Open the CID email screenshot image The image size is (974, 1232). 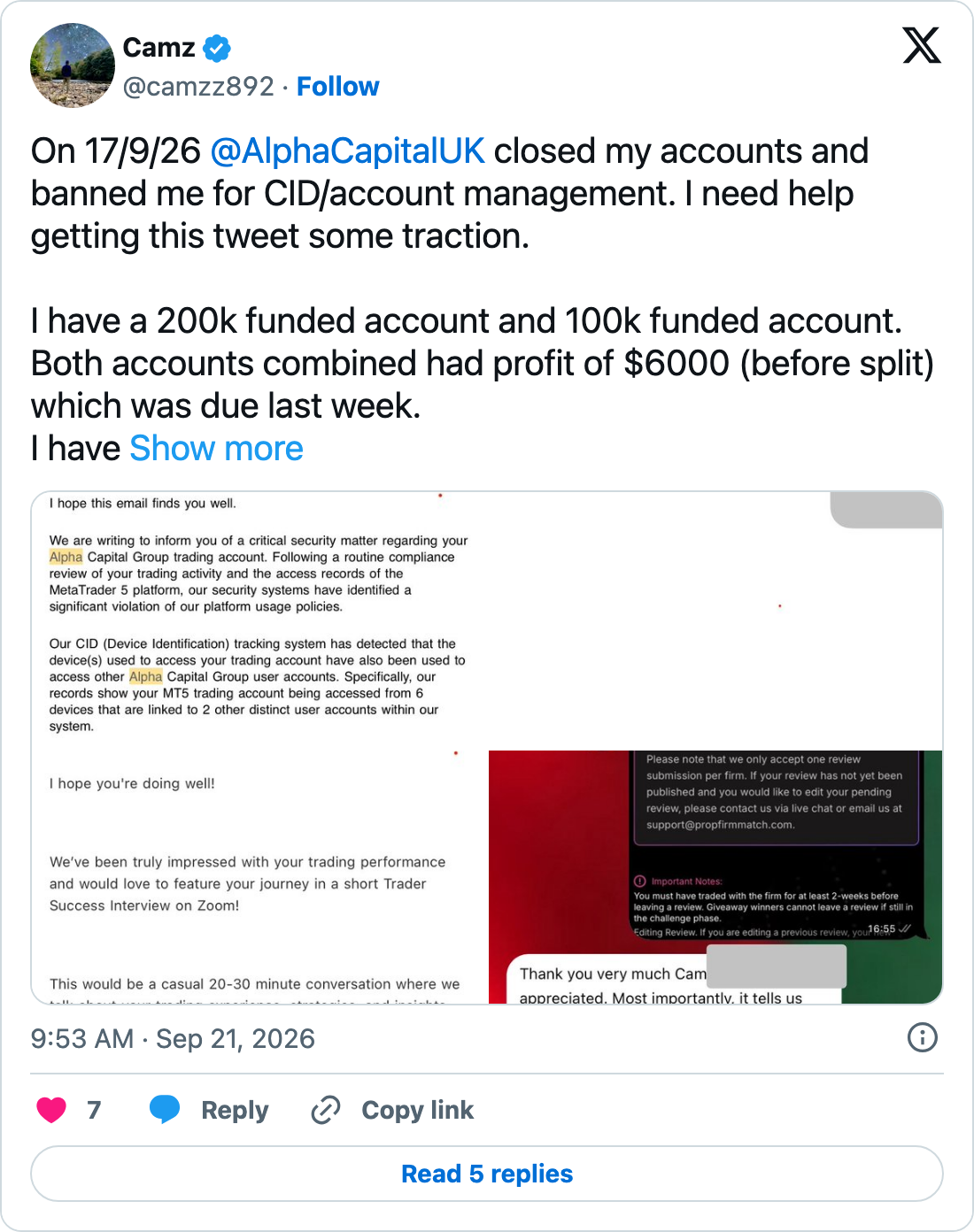(487, 620)
